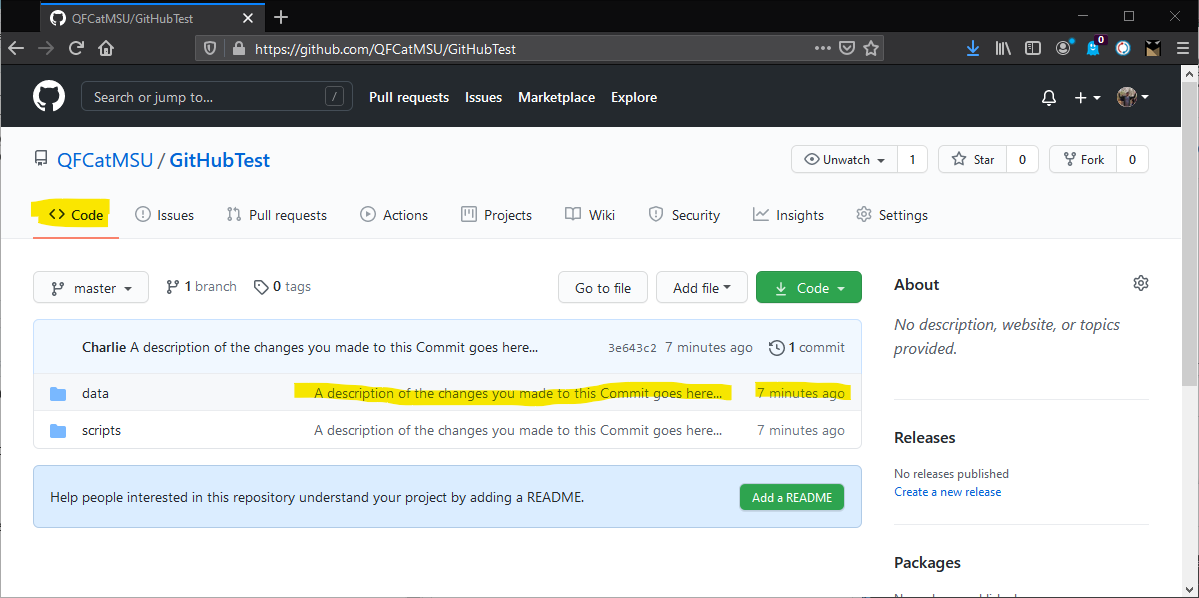The height and width of the screenshot is (598, 1199).
Task: View the 0 tags link
Action: coord(282,287)
